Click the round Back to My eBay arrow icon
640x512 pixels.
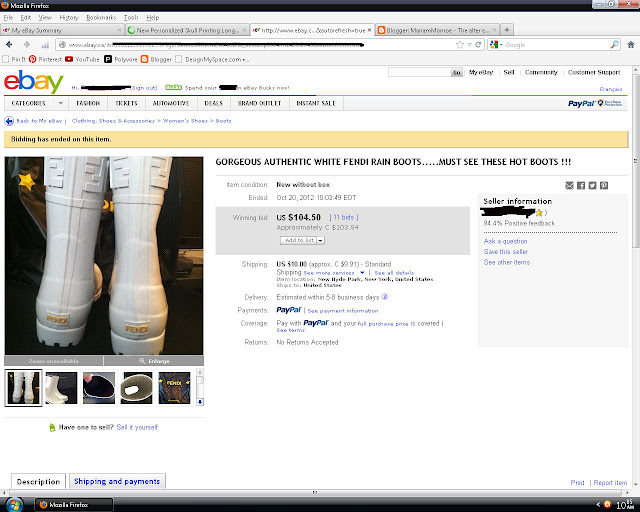pos(9,121)
